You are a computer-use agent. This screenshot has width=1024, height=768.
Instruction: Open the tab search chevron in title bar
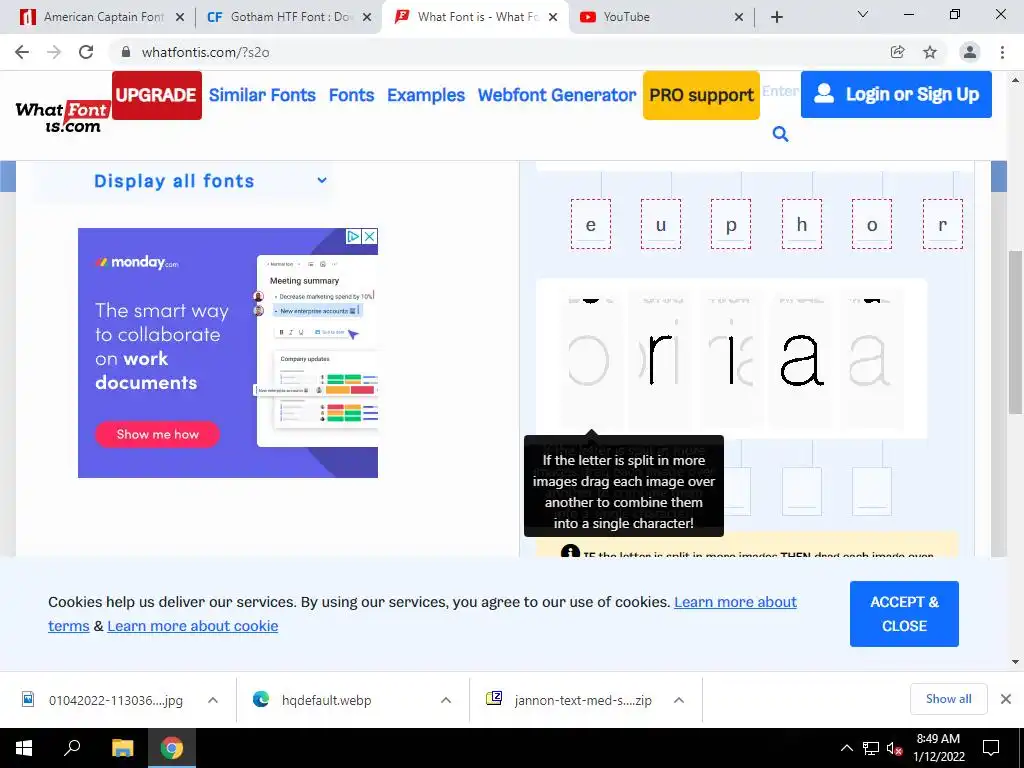tap(862, 14)
